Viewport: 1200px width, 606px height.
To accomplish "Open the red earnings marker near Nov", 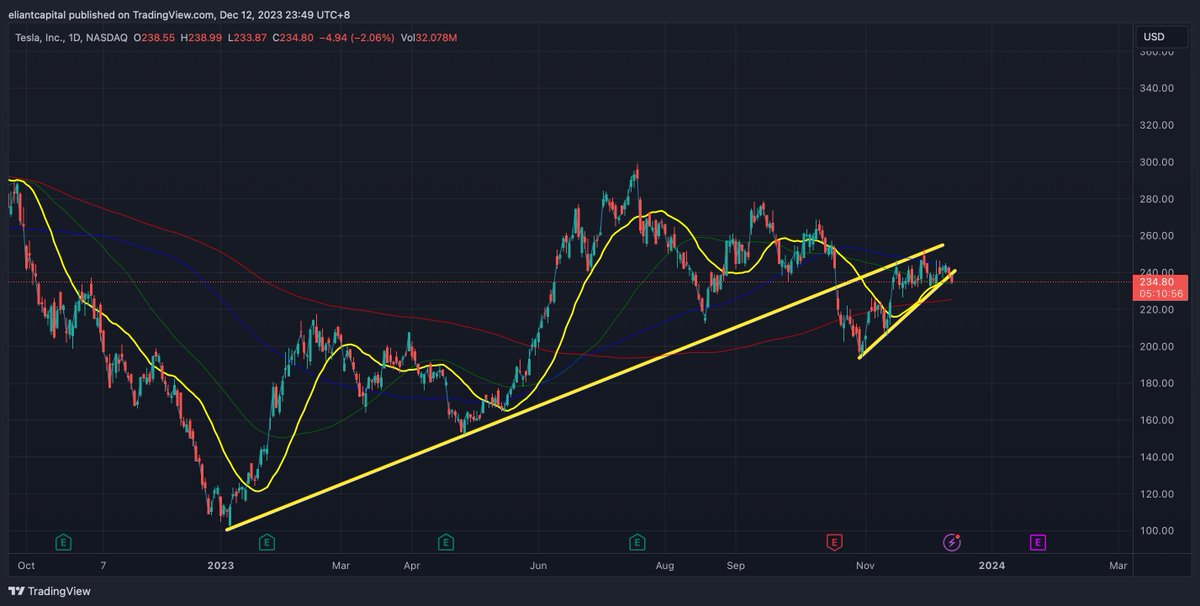I will point(832,543).
